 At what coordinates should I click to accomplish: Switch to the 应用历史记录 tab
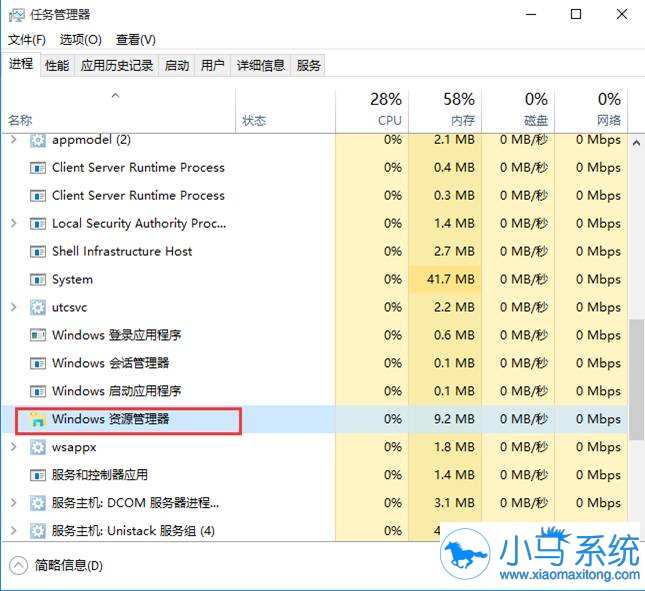[116, 65]
